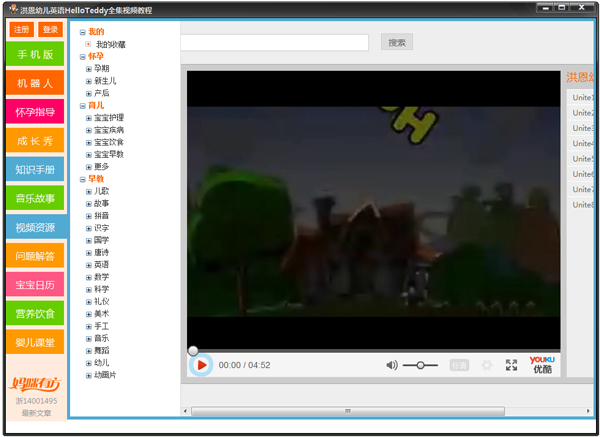Select 识字 in the tree
The image size is (600, 437).
tap(101, 228)
